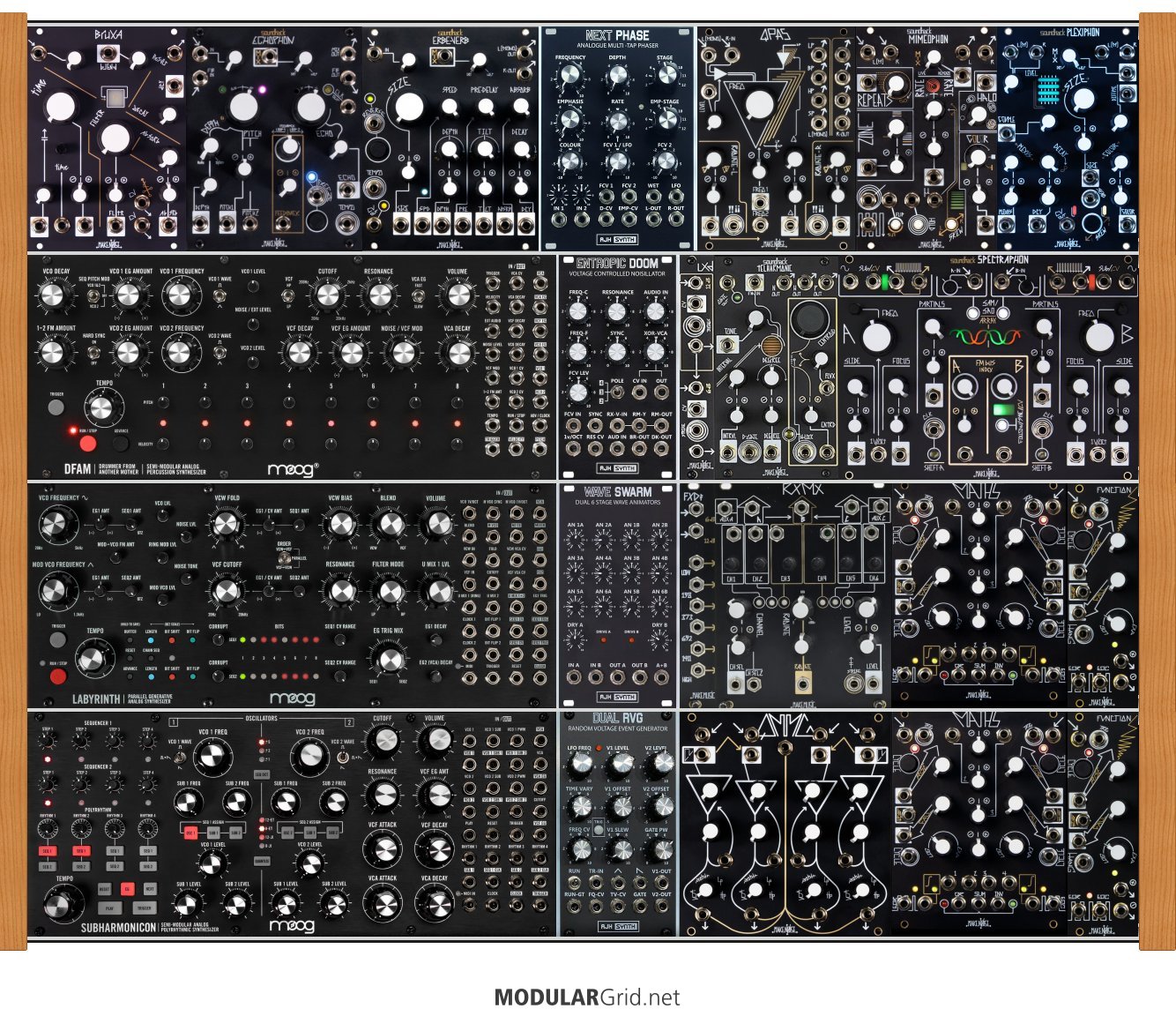
Task: Click the DFAM Cutoff knob
Action: click(326, 295)
